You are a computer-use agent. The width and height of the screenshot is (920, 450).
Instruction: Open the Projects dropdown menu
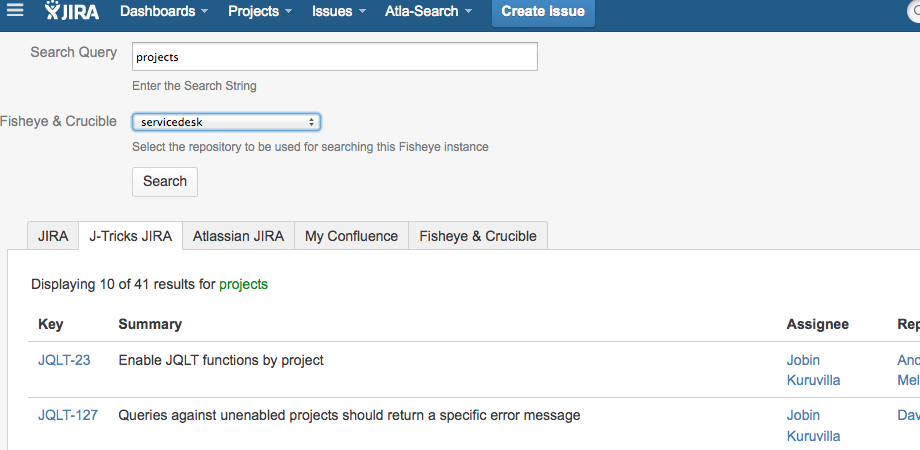(260, 11)
